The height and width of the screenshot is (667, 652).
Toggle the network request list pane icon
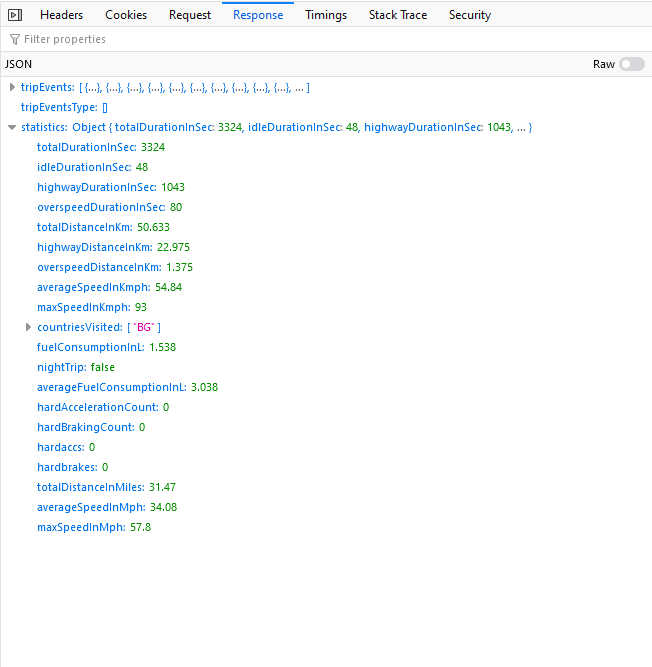click(x=15, y=15)
